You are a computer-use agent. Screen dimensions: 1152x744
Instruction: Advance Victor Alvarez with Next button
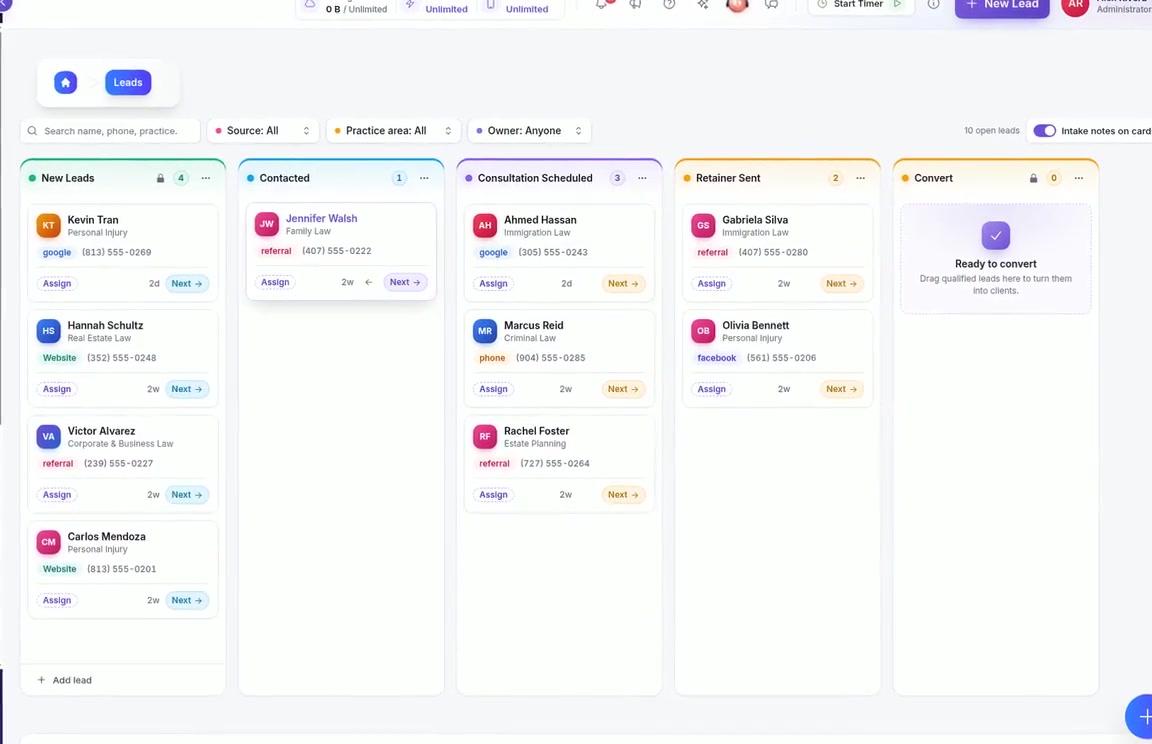187,495
